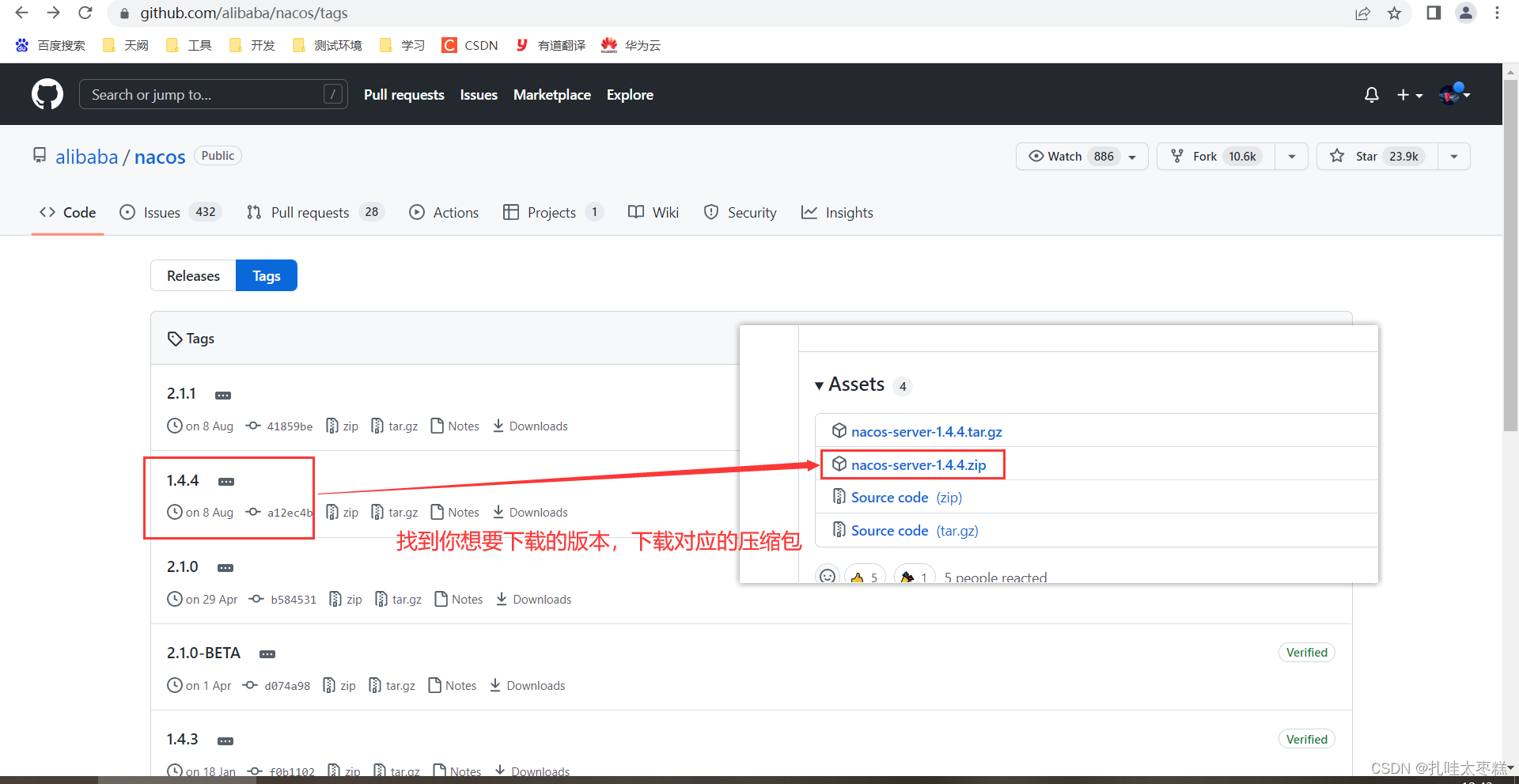The height and width of the screenshot is (784, 1519).
Task: Expand the Fork dropdown arrow
Action: tap(1291, 156)
